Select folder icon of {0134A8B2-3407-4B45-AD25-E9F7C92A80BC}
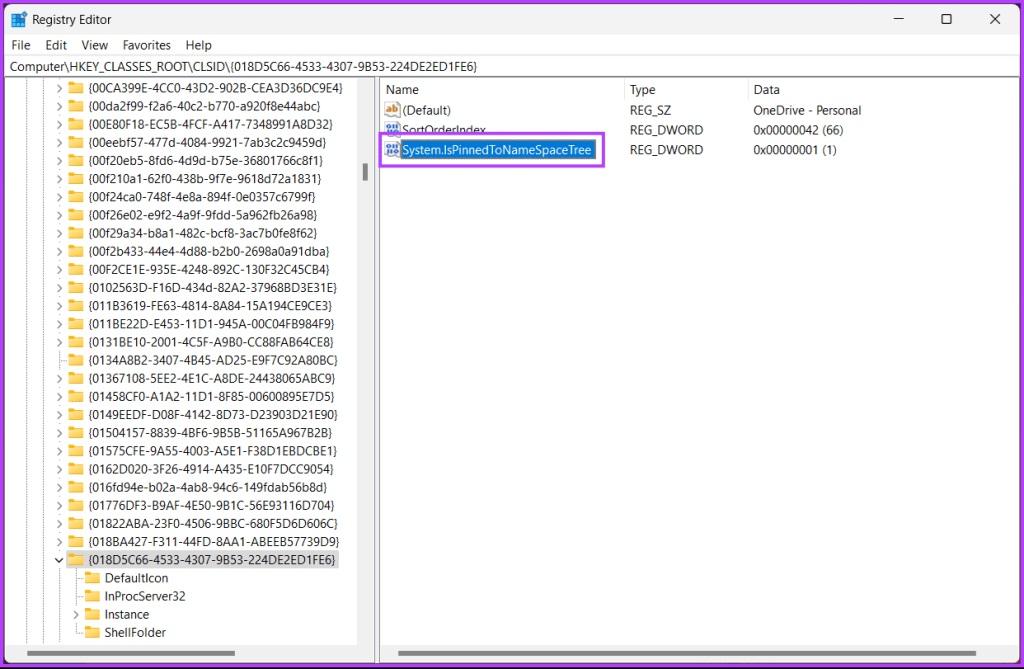1024x669 pixels. pos(76,360)
